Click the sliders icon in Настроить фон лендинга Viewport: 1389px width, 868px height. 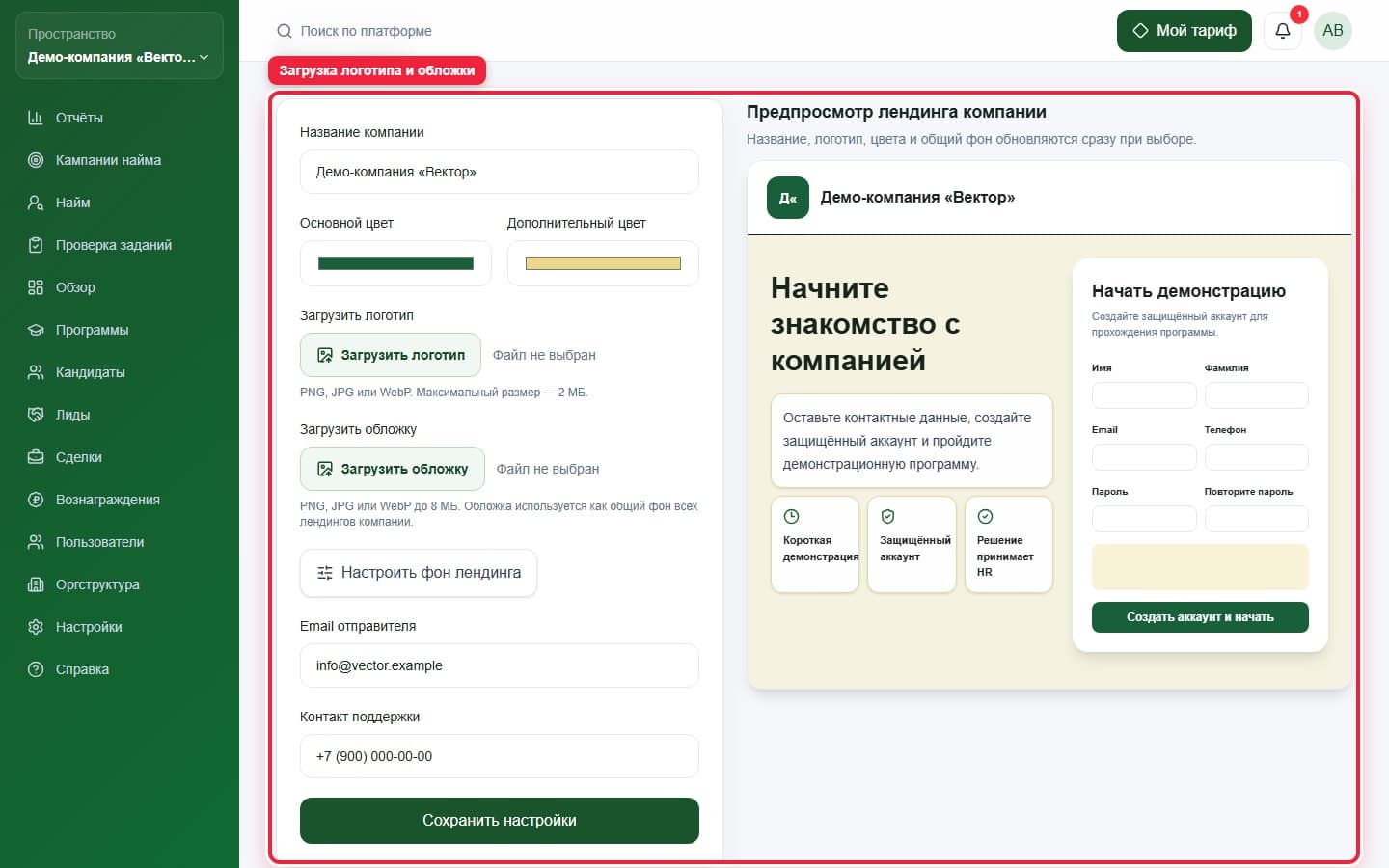click(325, 573)
